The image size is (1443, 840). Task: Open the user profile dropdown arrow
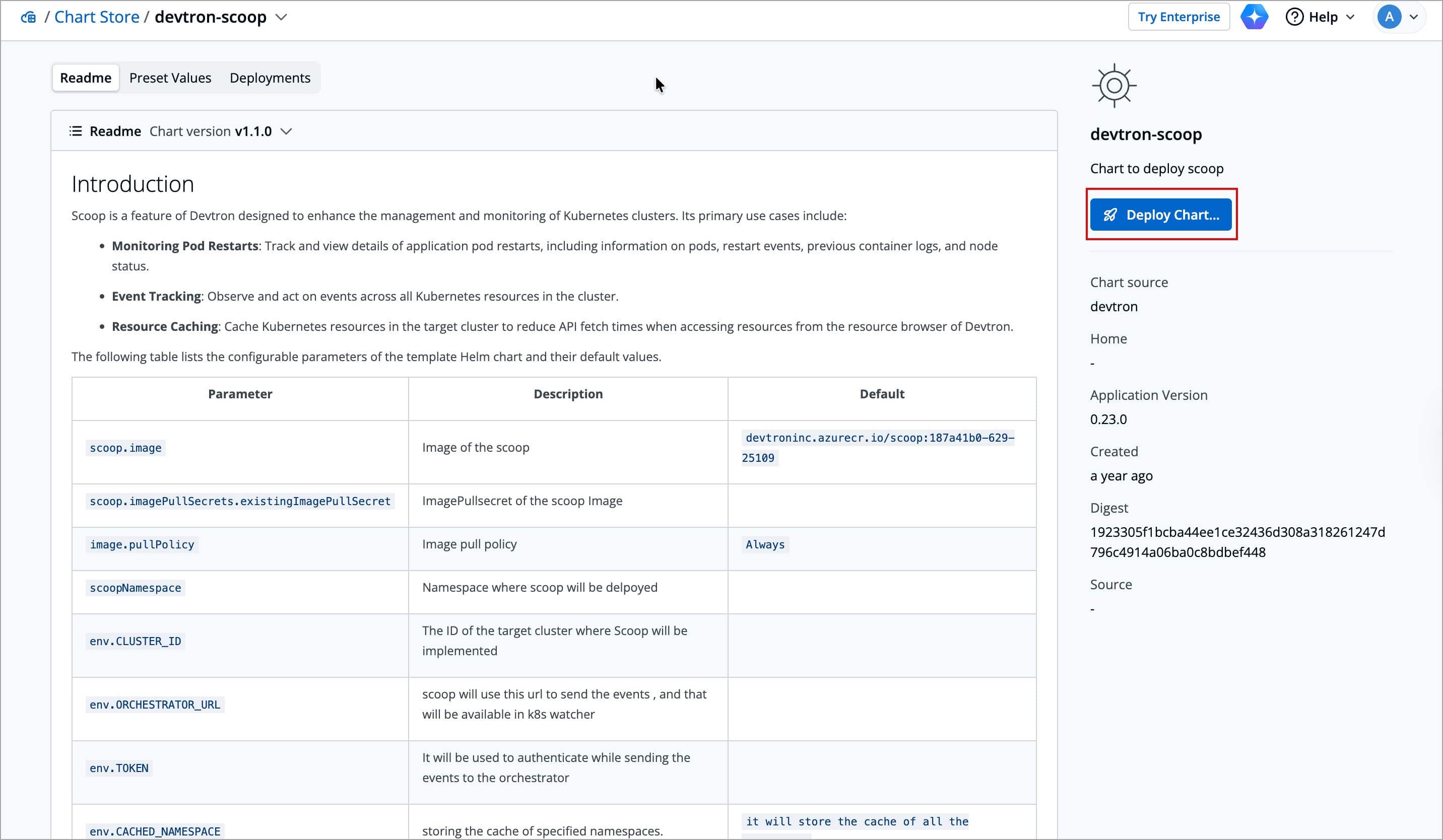click(1413, 17)
